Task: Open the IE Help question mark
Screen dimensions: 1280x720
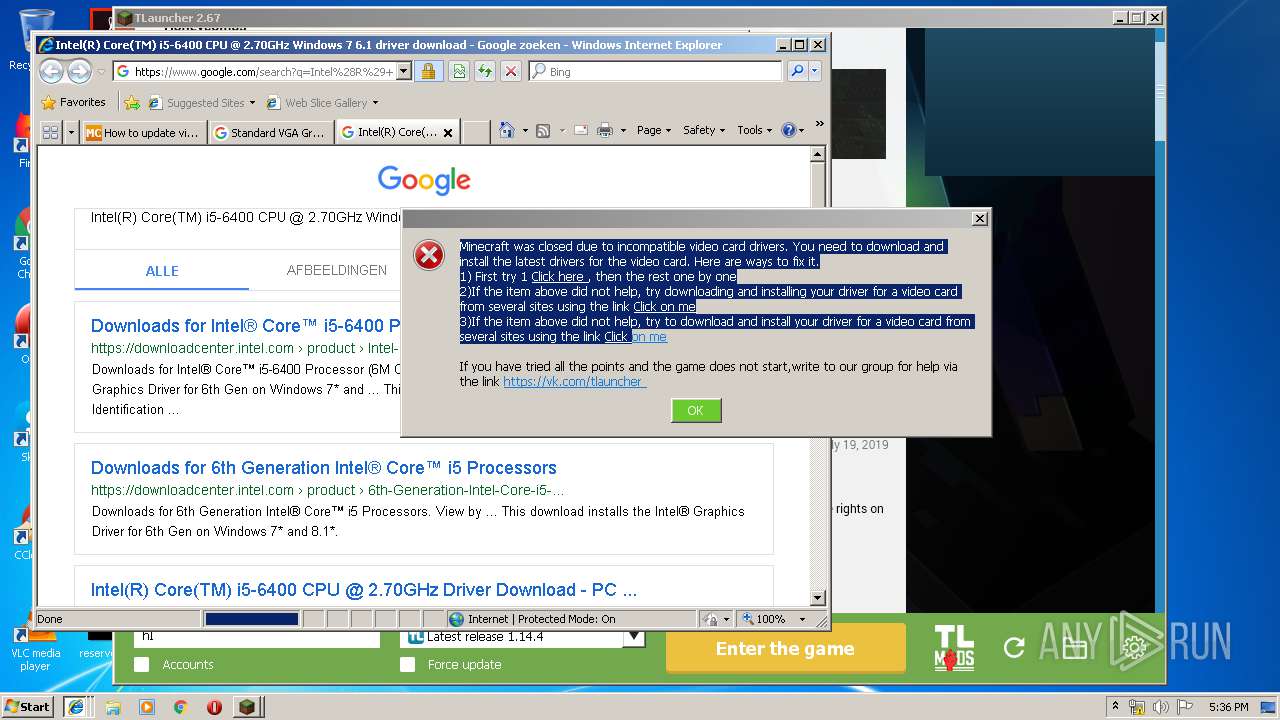Action: coord(788,130)
